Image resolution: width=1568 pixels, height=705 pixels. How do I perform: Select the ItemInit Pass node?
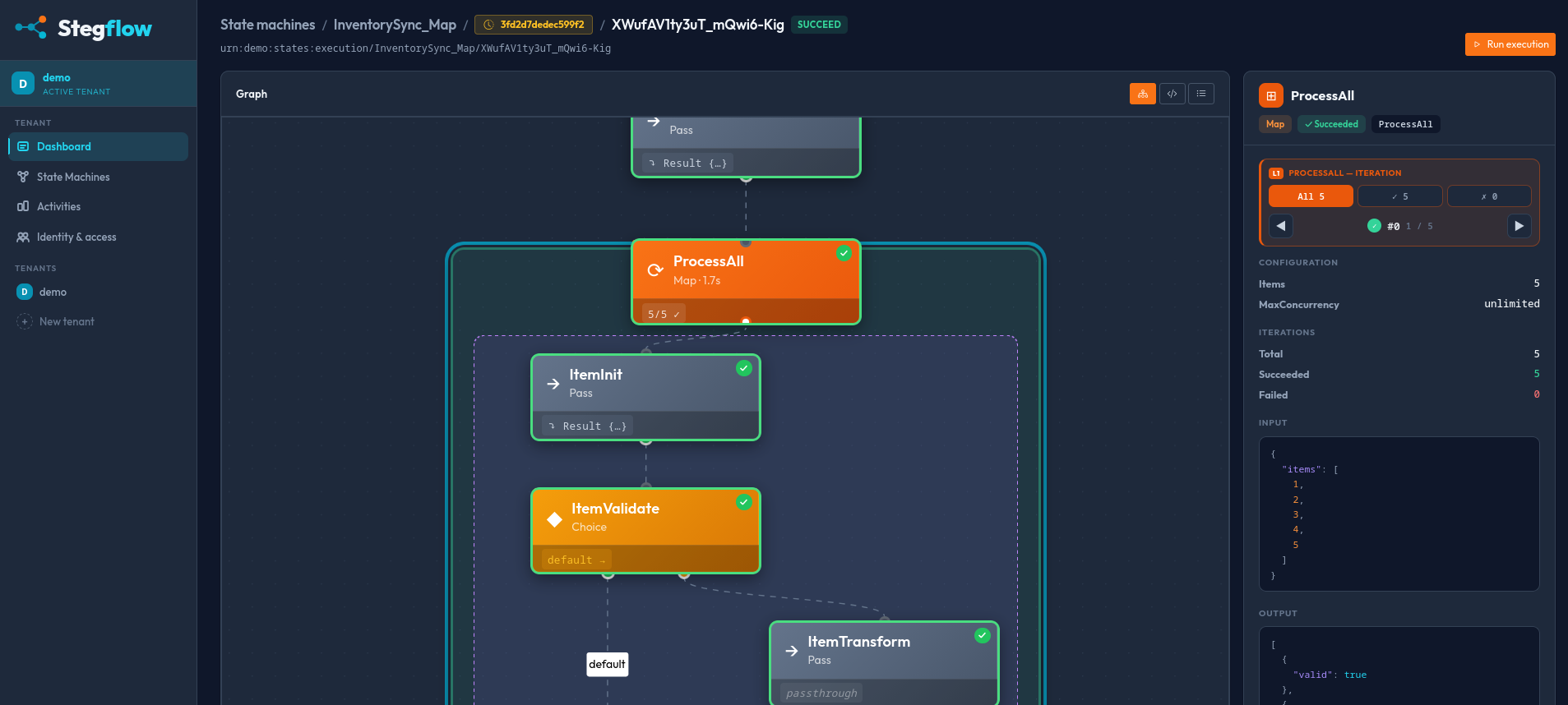point(645,398)
